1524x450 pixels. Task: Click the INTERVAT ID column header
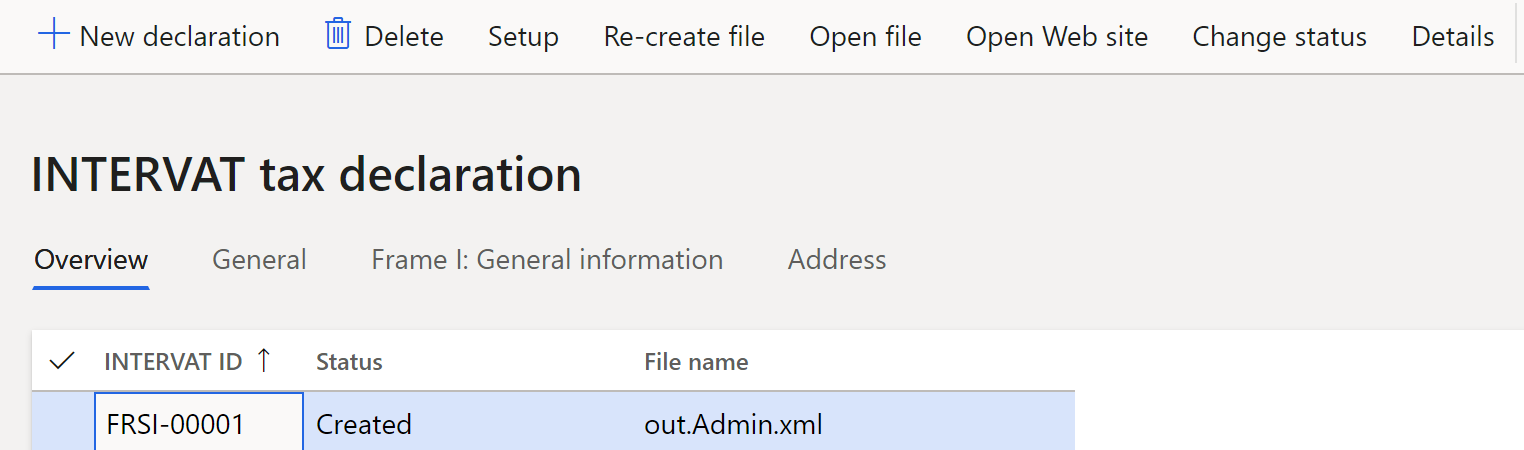pyautogui.click(x=173, y=361)
